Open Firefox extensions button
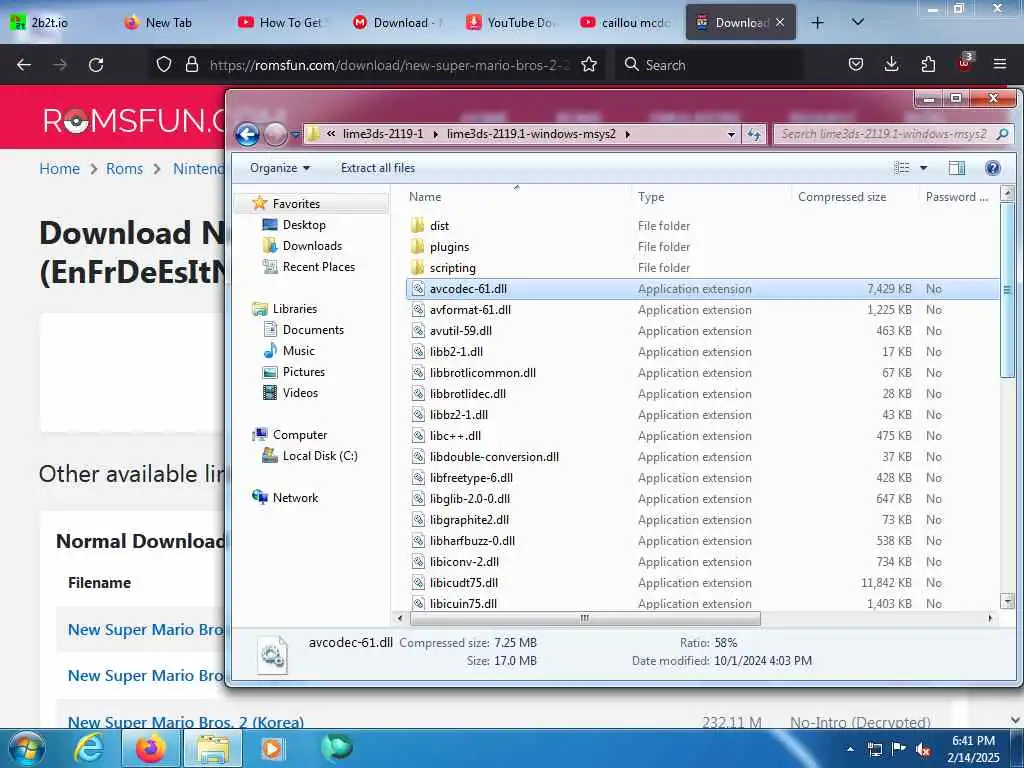1024x768 pixels. coord(928,64)
